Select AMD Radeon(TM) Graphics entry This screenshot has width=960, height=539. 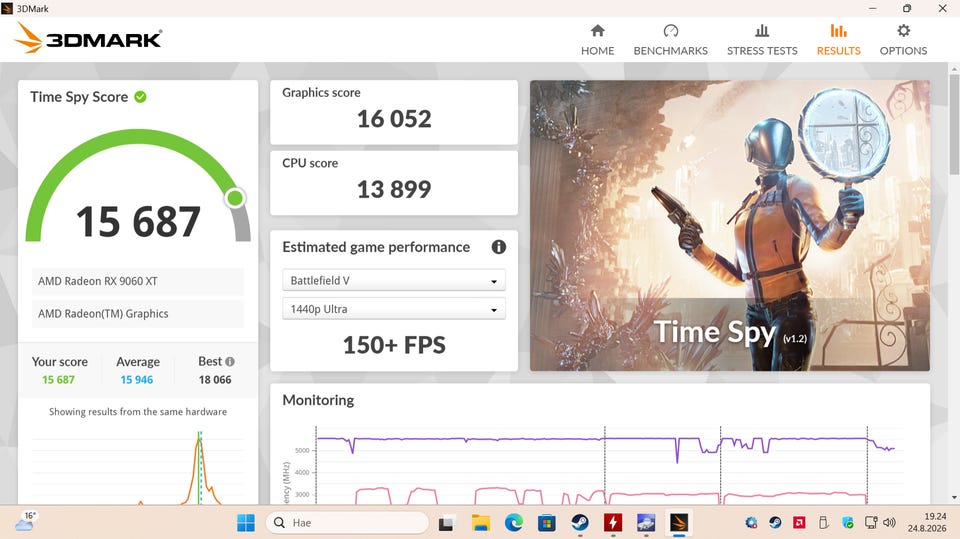click(137, 314)
